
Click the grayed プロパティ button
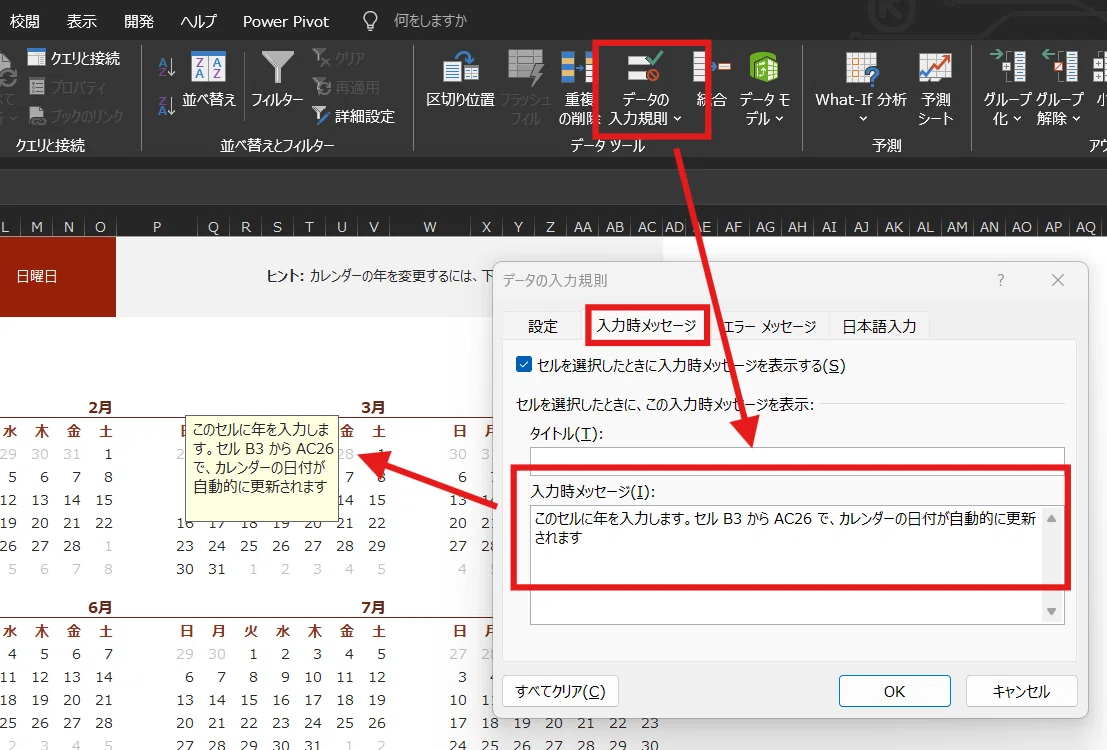pyautogui.click(x=68, y=87)
